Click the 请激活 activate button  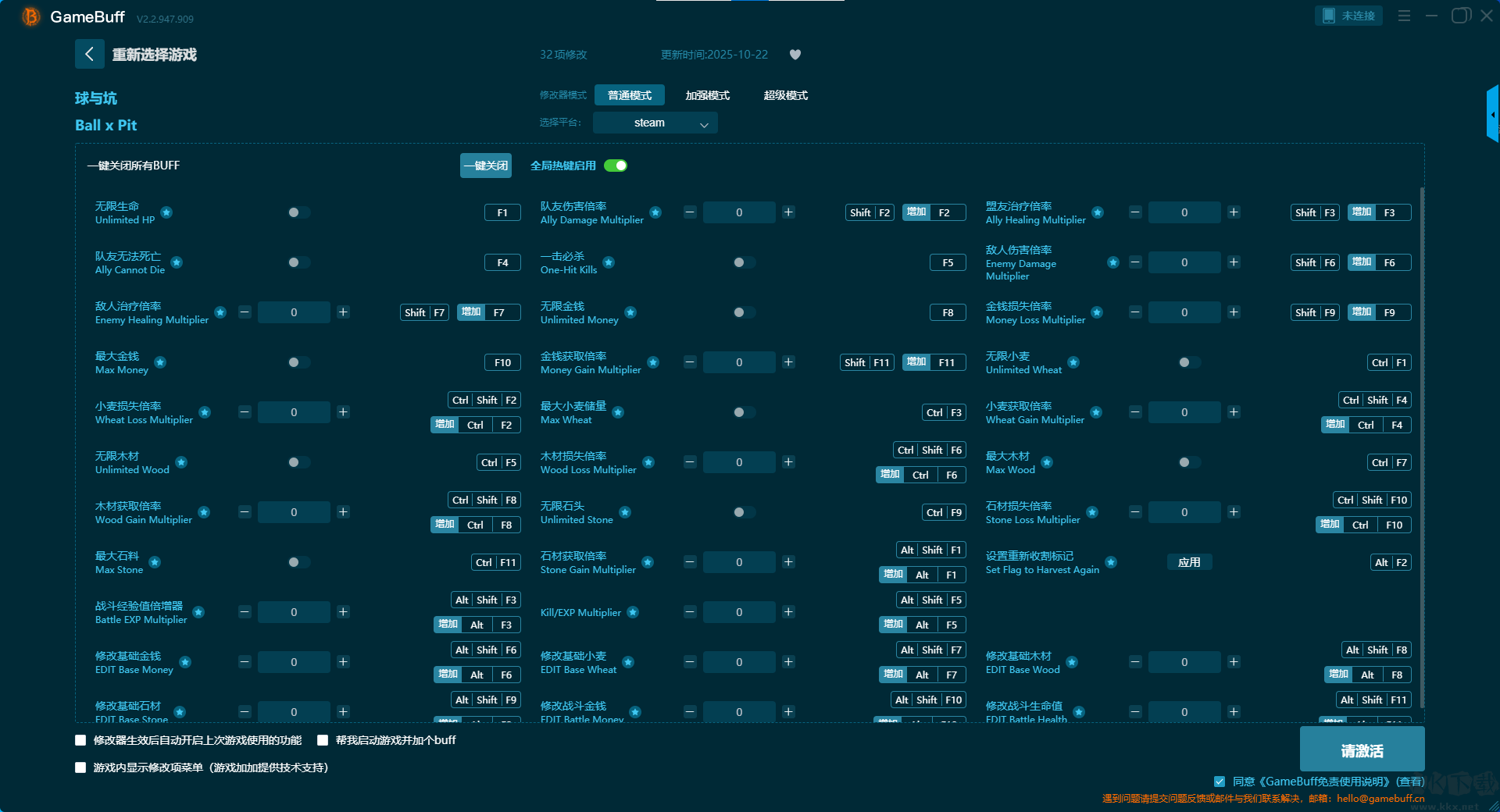(x=1362, y=750)
